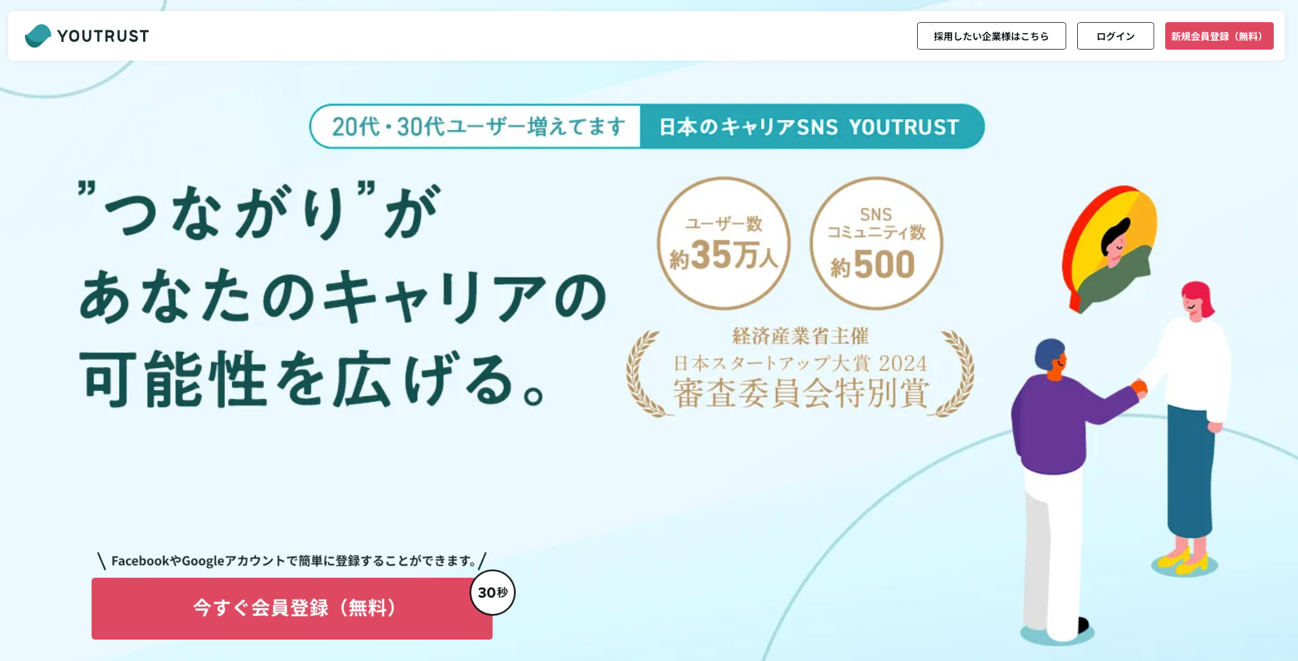
Task: Click the ユーザー数 約35万人 circle badge
Action: (723, 243)
